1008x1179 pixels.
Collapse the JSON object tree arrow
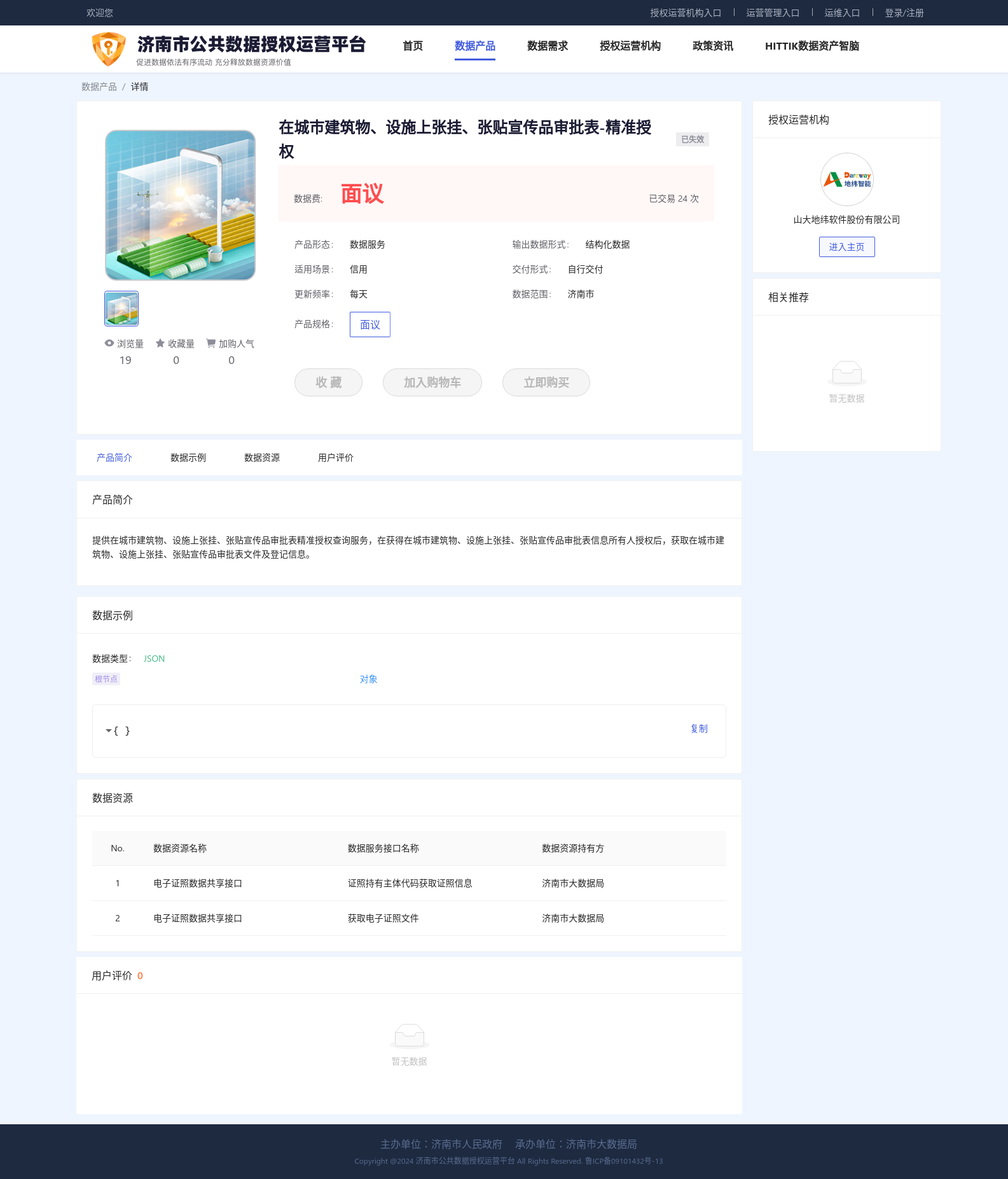click(x=108, y=731)
